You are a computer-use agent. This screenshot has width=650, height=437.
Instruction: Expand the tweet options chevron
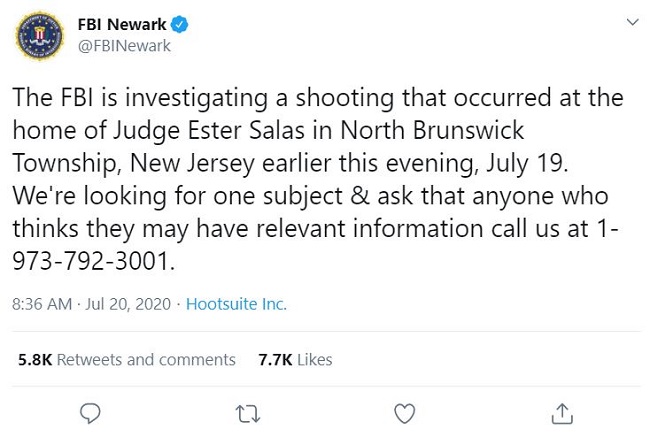coord(632,22)
